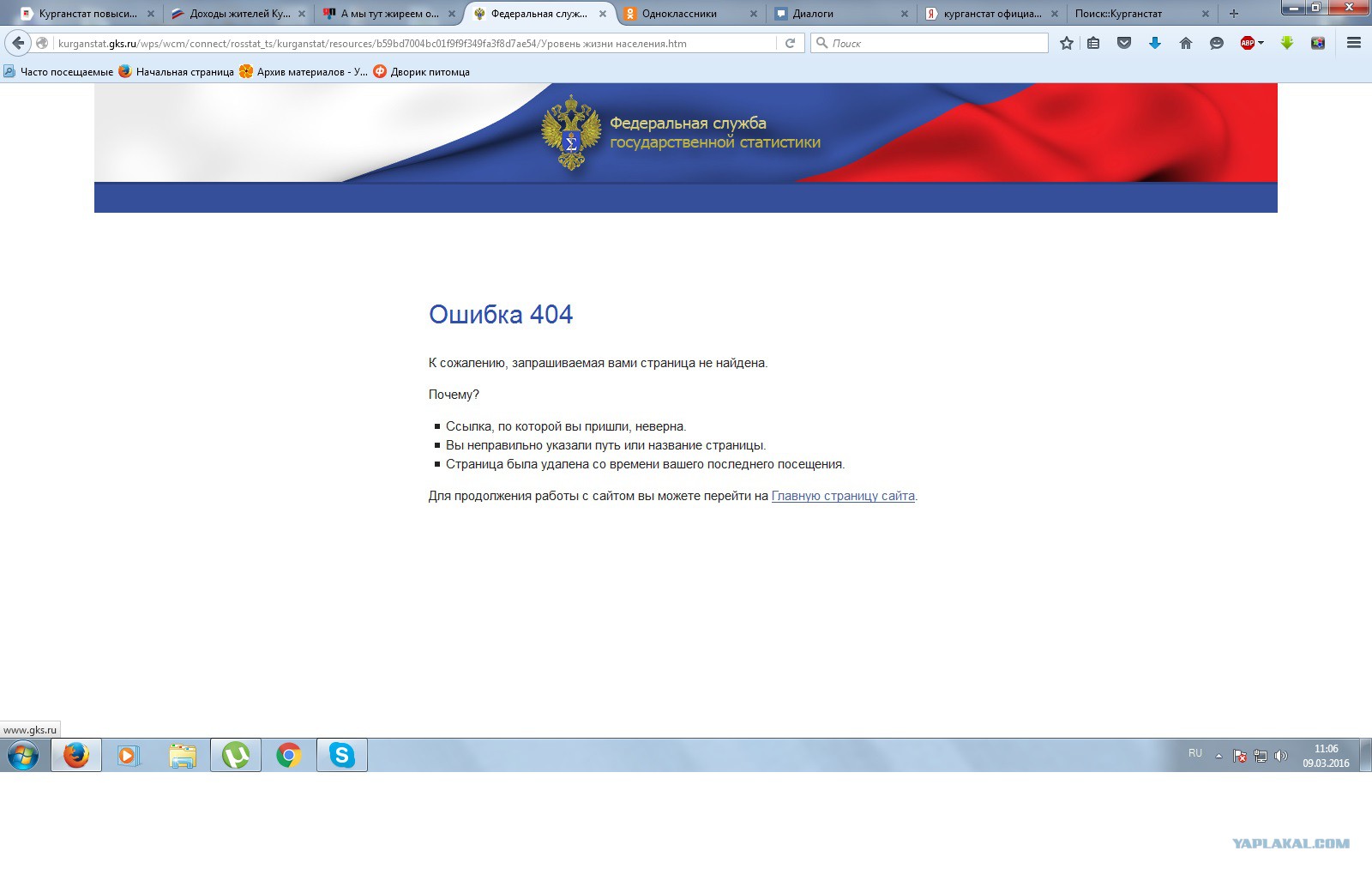This screenshot has width=1372, height=869.
Task: Open the Firefox hamburger menu
Action: tap(1354, 43)
